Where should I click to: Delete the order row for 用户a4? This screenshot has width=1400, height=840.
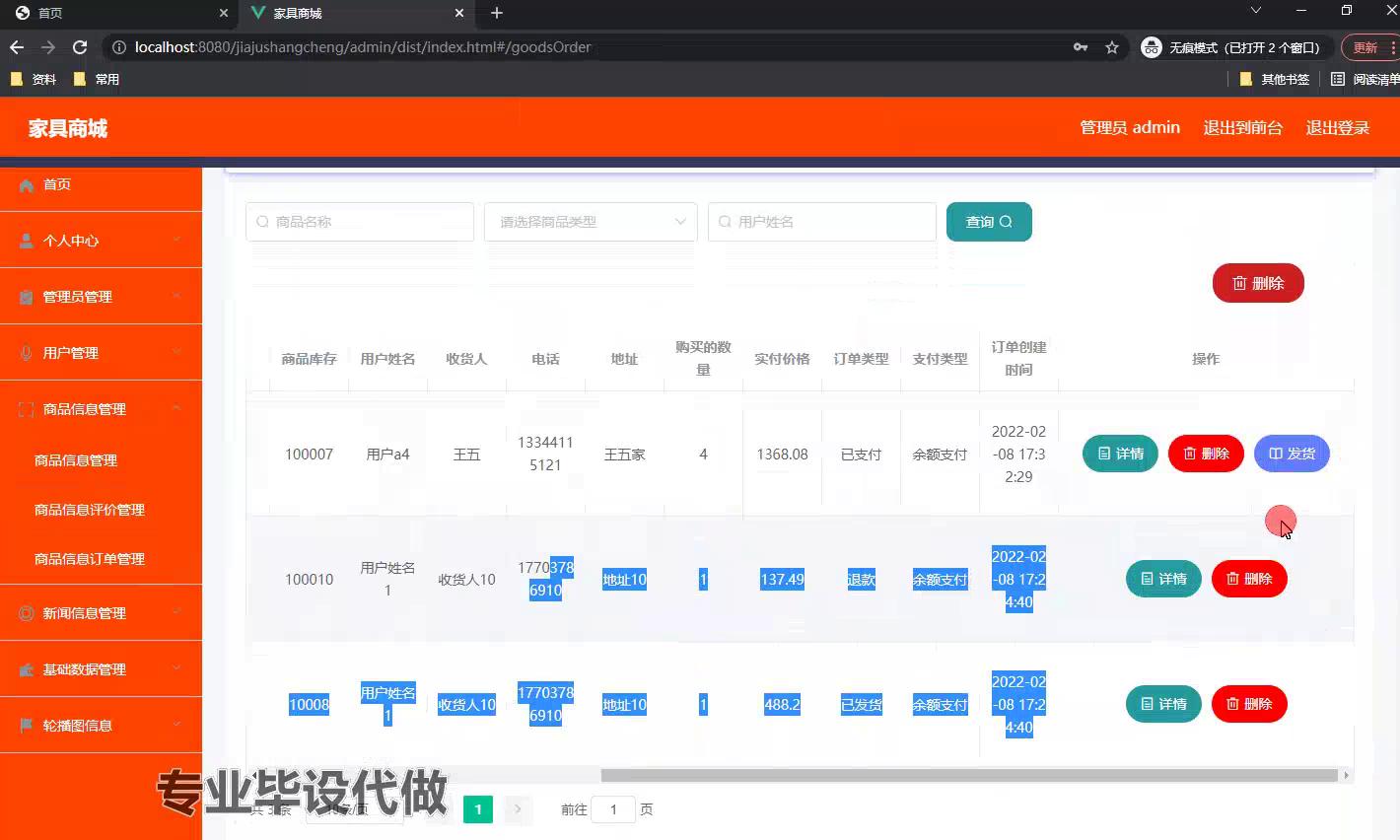[1206, 454]
